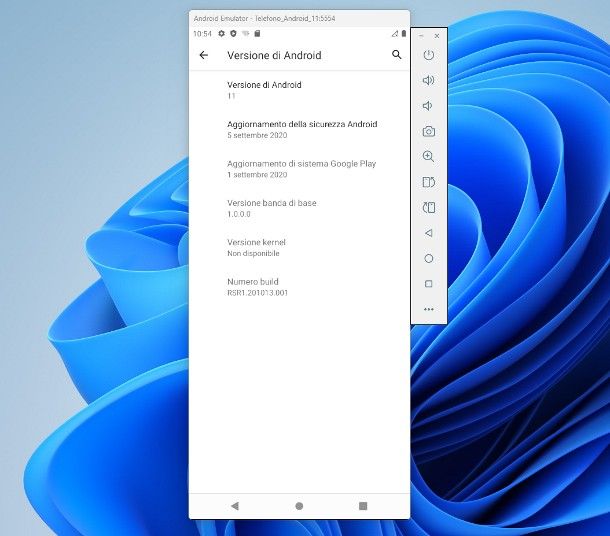
Task: Go back using the arrow beside Versione di Android
Action: coord(204,55)
